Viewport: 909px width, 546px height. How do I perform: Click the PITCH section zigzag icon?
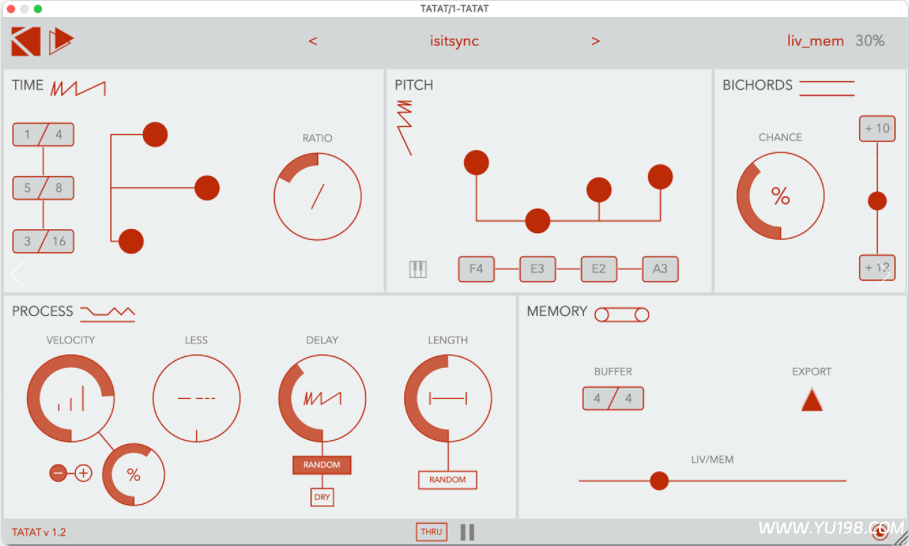[x=405, y=128]
